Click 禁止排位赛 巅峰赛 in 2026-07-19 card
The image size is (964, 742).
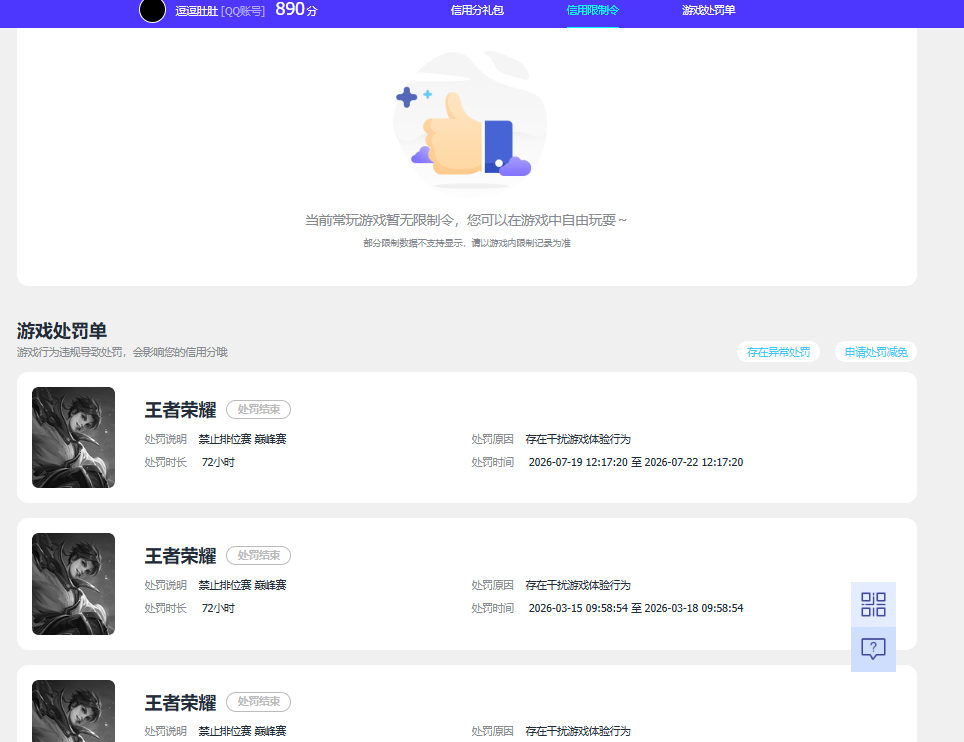click(x=242, y=440)
